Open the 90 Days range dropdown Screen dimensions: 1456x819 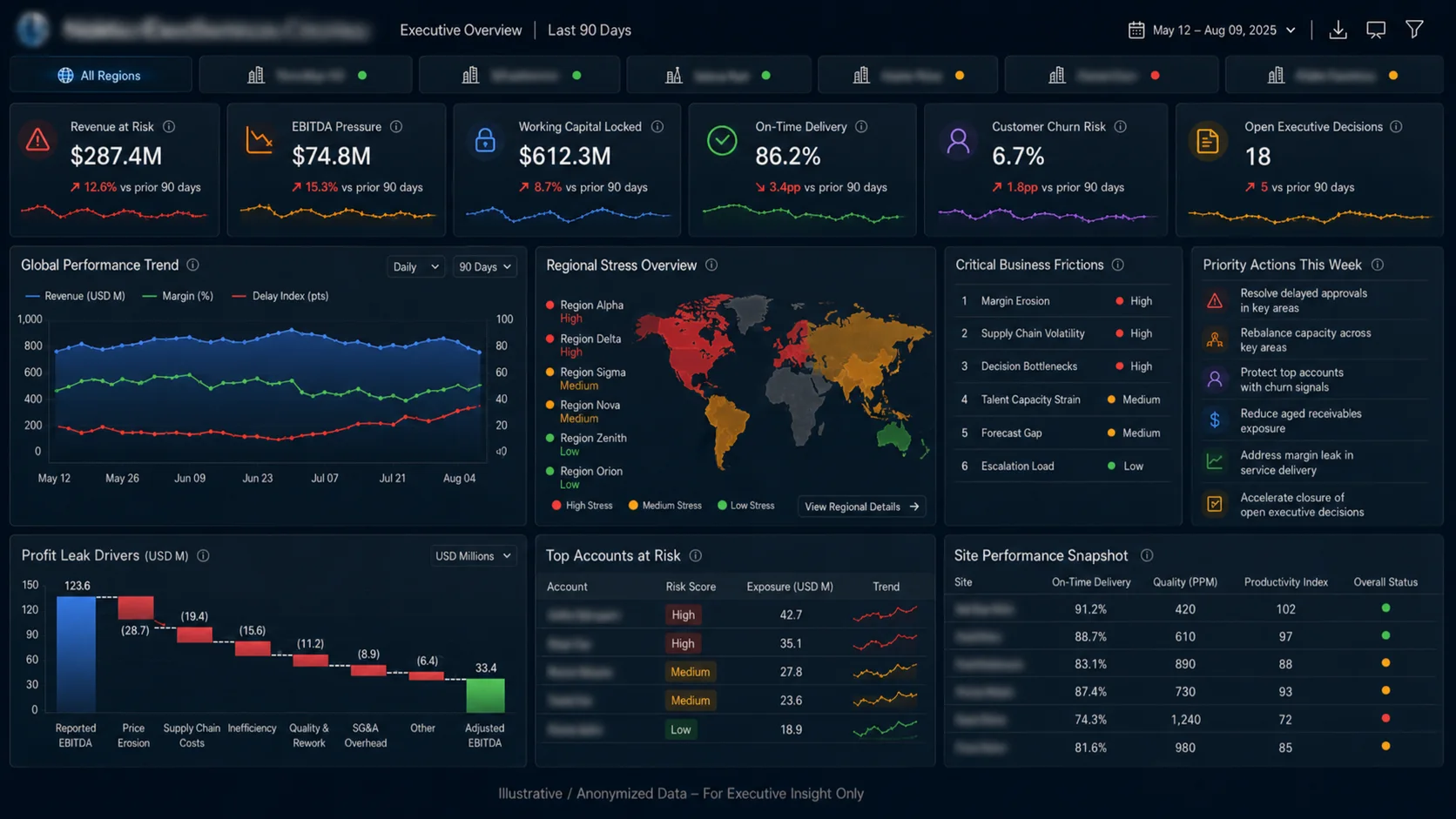coord(484,267)
